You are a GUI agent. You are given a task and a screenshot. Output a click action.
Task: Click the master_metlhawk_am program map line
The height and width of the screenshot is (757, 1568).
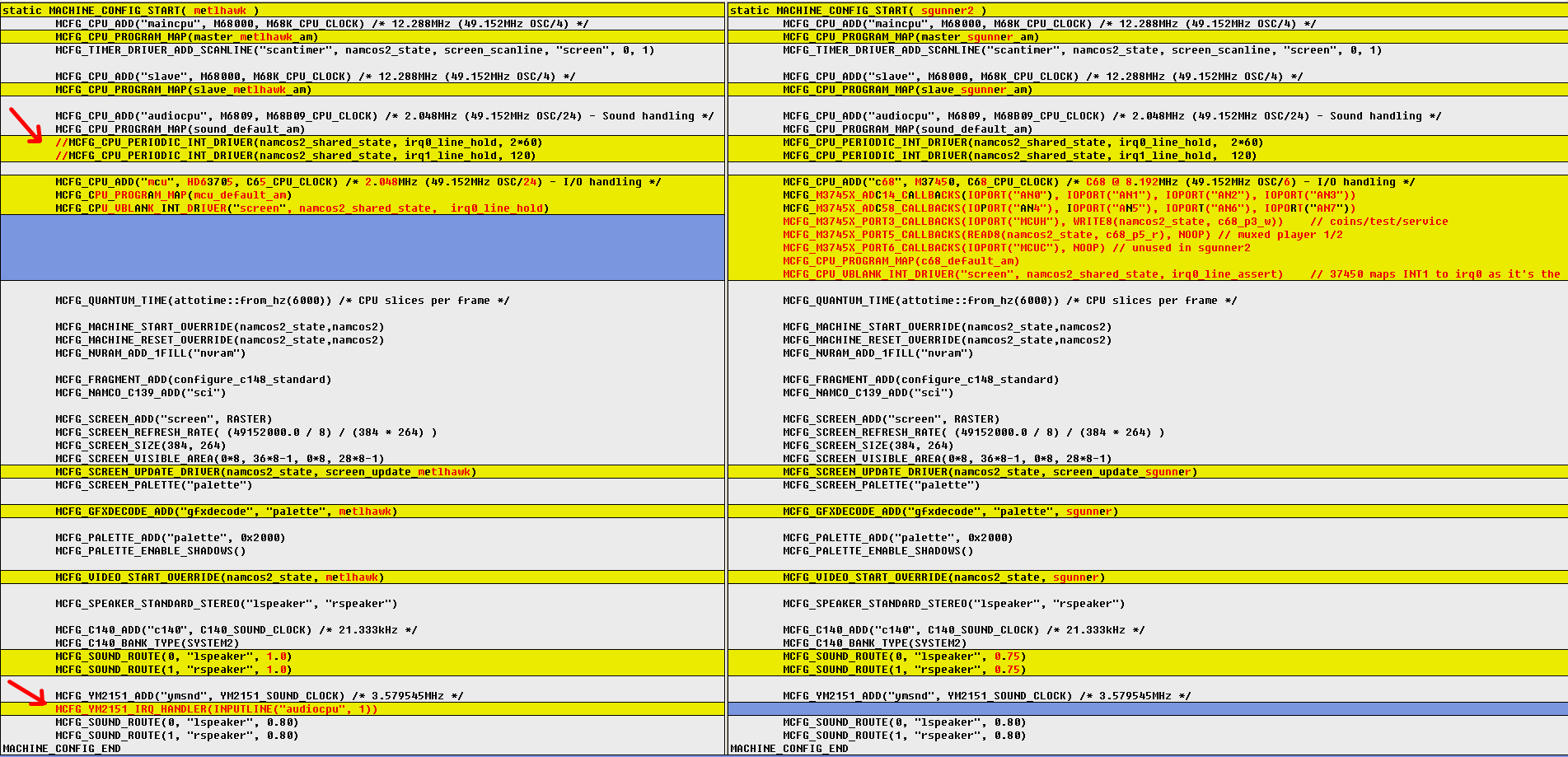point(186,37)
